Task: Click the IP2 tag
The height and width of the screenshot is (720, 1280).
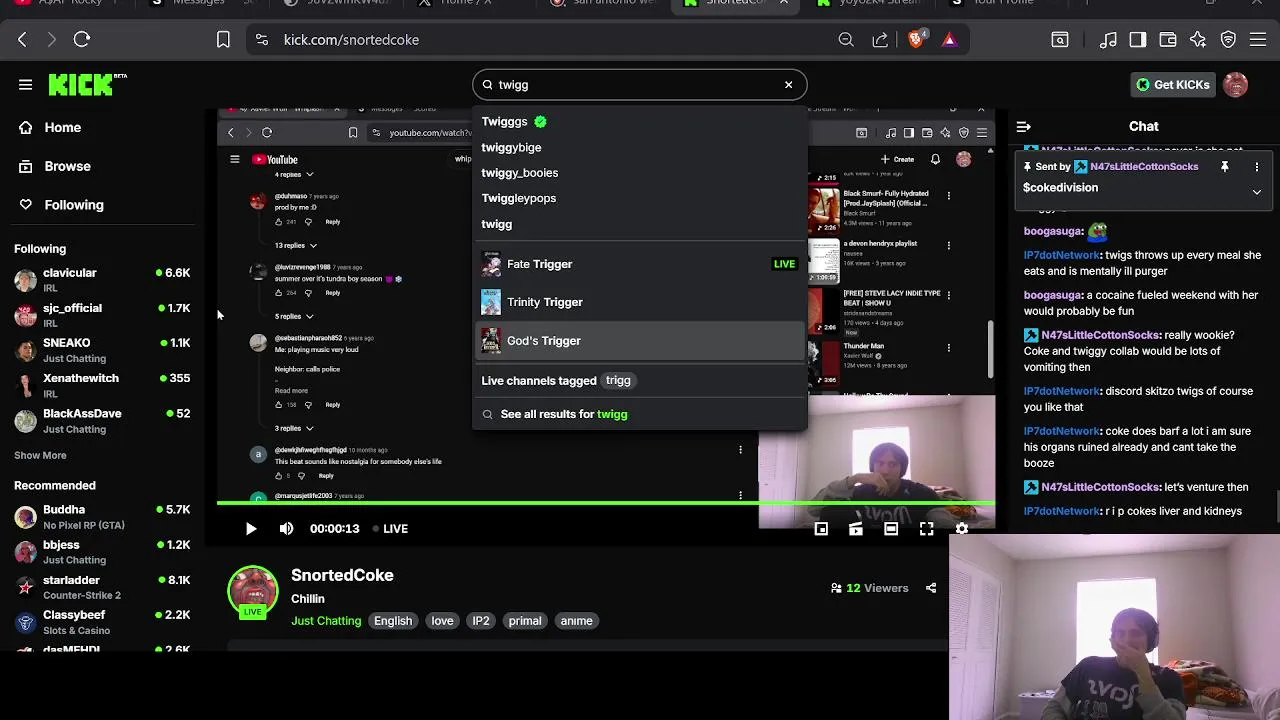Action: (481, 621)
